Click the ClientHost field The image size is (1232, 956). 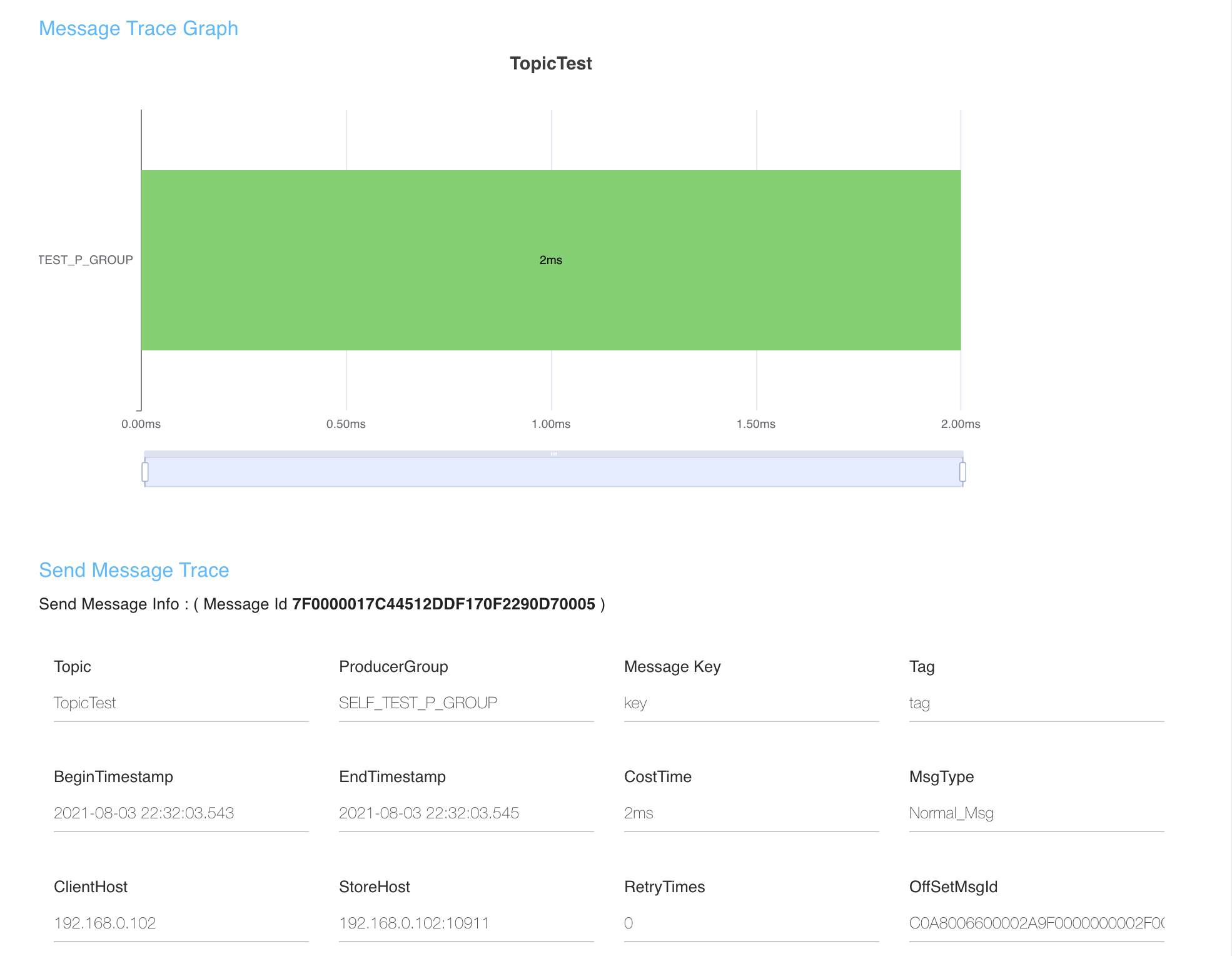pos(181,923)
